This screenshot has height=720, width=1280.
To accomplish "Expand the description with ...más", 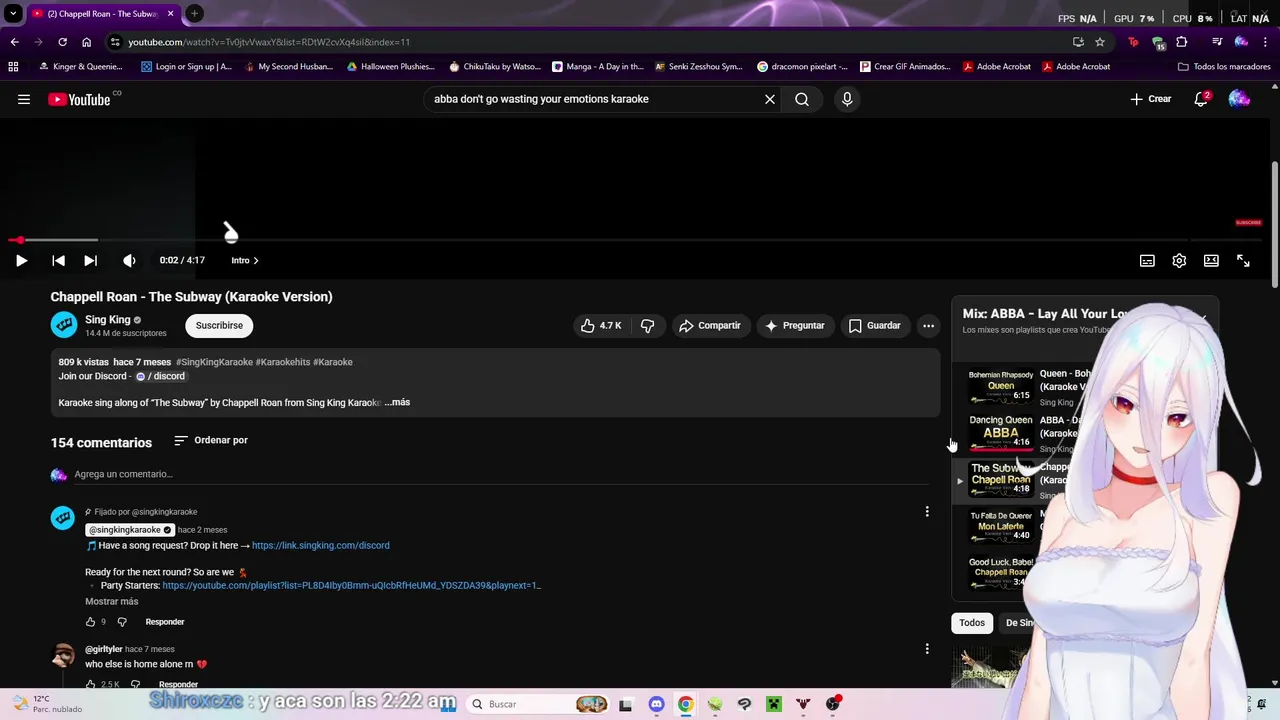I will point(397,402).
